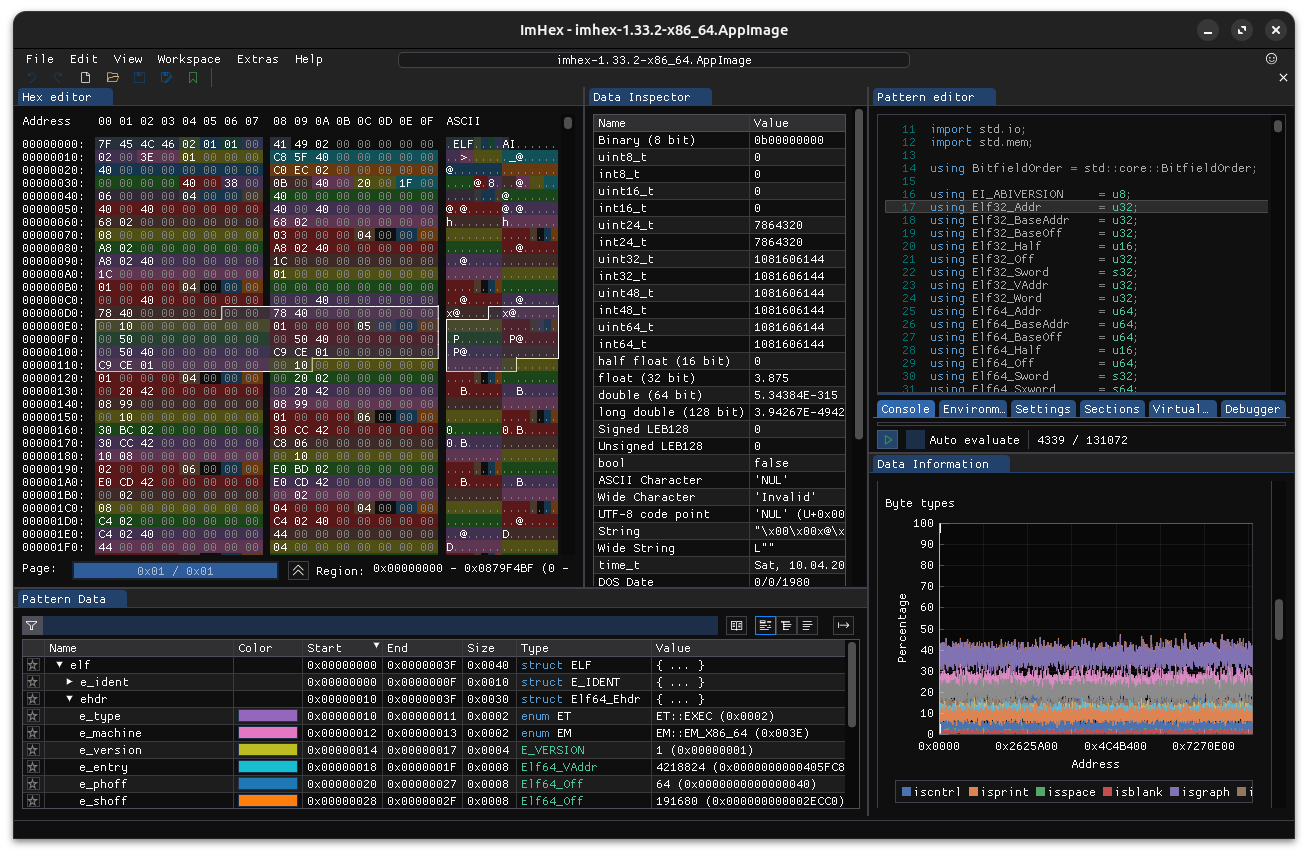Screen dimensions: 1308x855
Task: Click the page slider showing 0x01 / 0x01
Action: pos(176,571)
